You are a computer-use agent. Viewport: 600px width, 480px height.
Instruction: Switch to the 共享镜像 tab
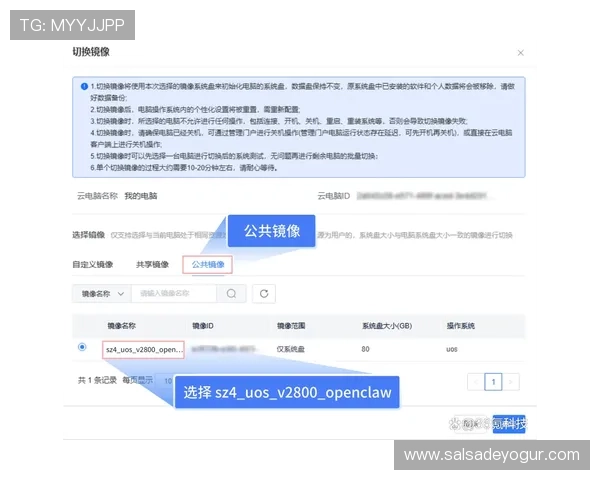pos(152,264)
